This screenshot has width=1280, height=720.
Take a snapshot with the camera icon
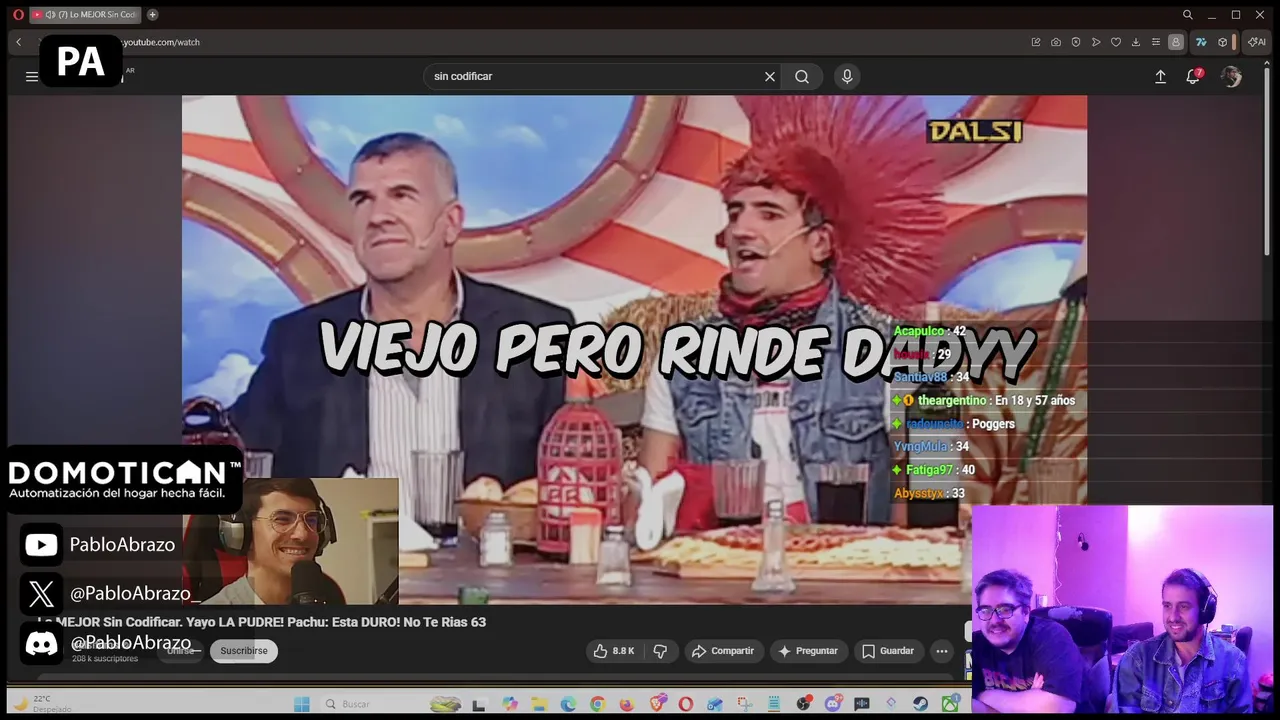1056,42
